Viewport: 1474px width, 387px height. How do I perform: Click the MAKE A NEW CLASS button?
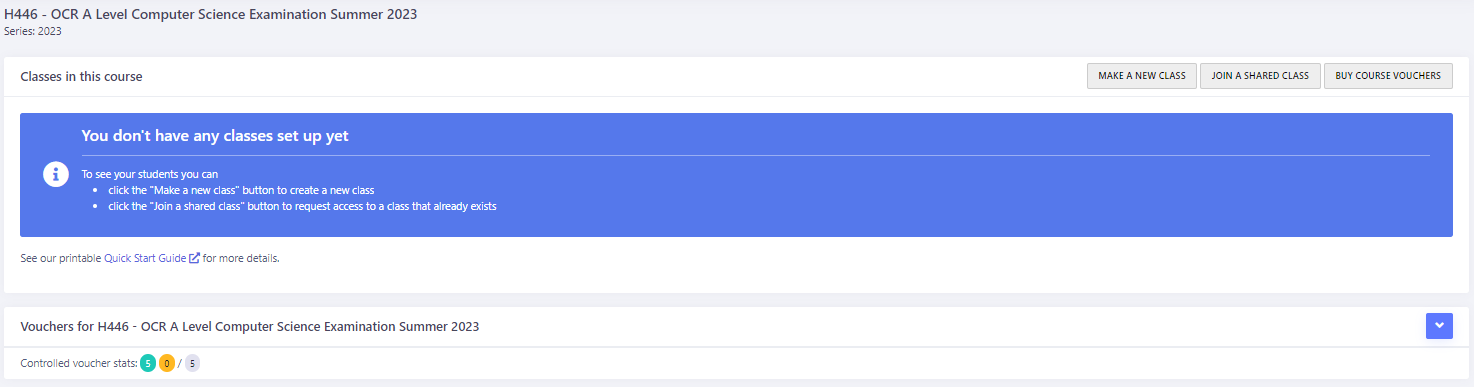pos(1141,76)
